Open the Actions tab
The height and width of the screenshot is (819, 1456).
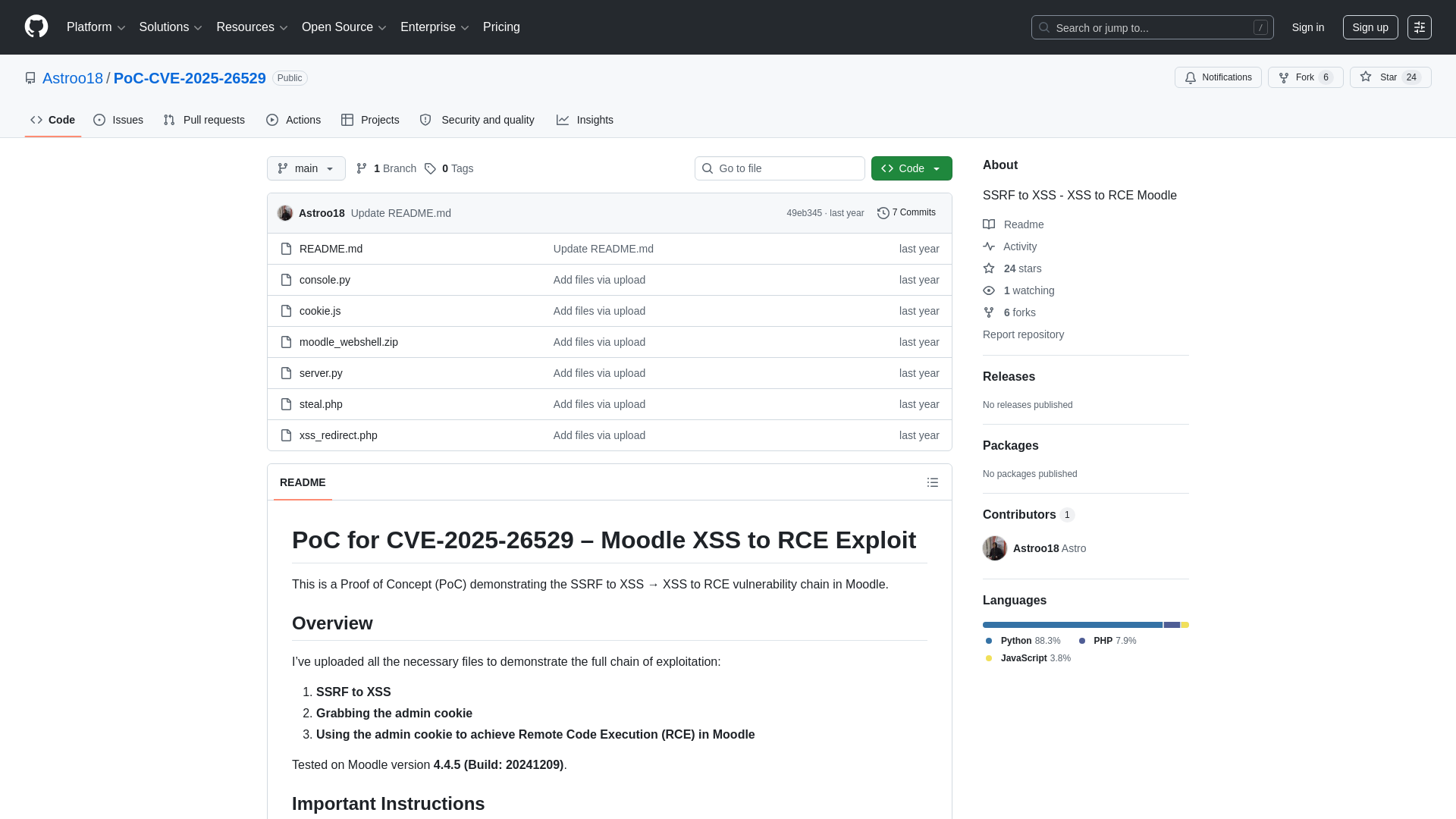(x=293, y=120)
